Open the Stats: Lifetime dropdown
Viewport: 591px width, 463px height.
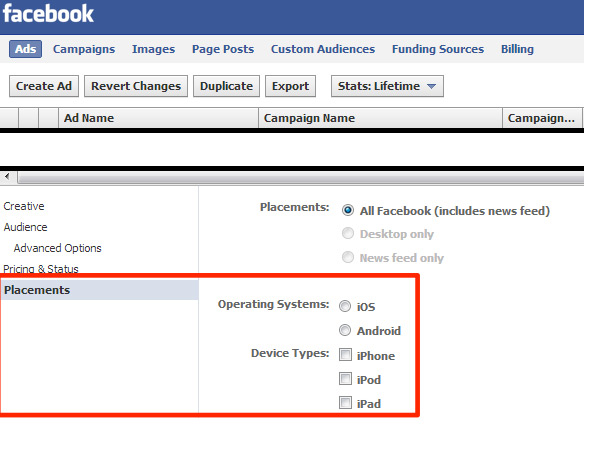click(387, 86)
